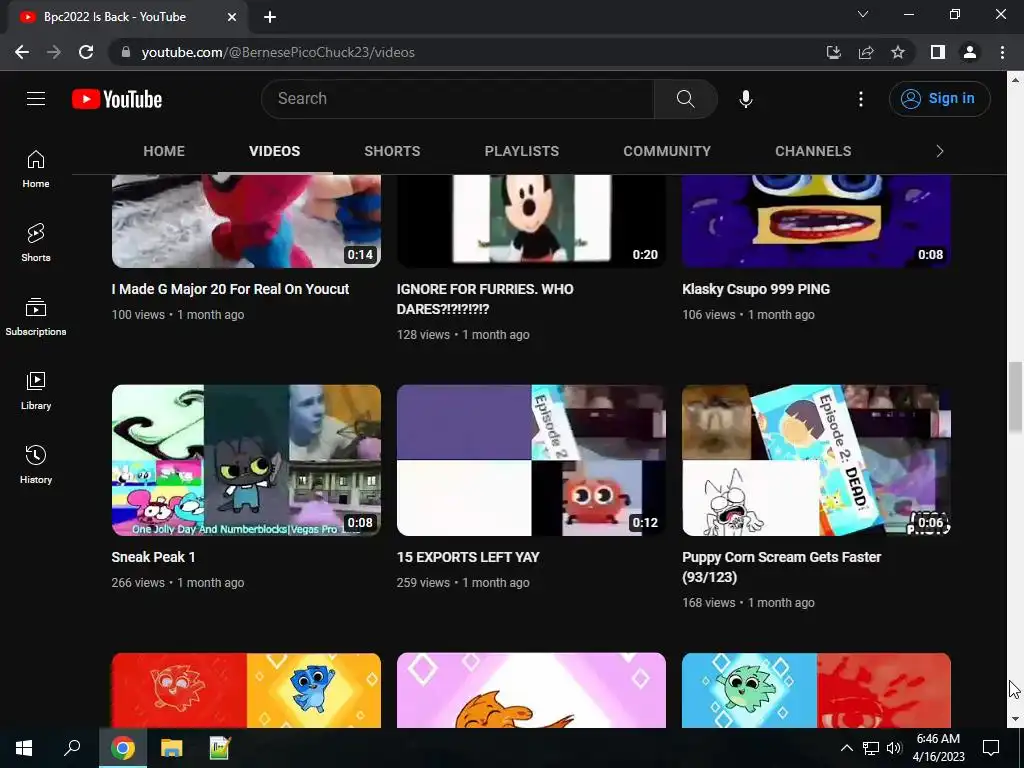Open the green notepad app in taskbar
Screen dimensions: 1024x768
coord(220,748)
